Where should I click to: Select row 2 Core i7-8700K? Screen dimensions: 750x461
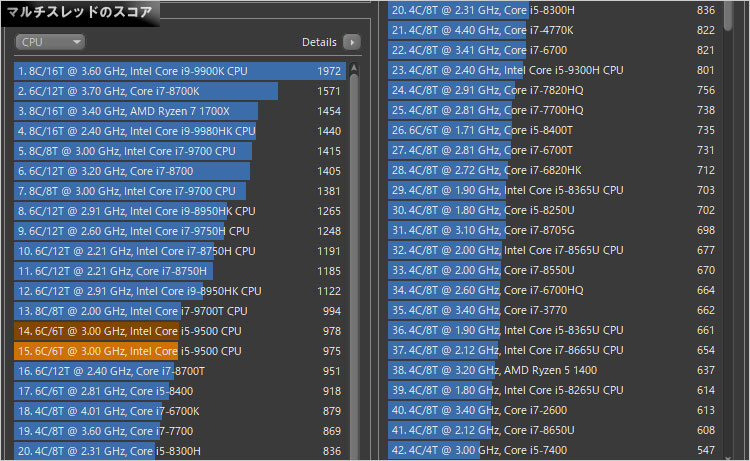[180, 91]
